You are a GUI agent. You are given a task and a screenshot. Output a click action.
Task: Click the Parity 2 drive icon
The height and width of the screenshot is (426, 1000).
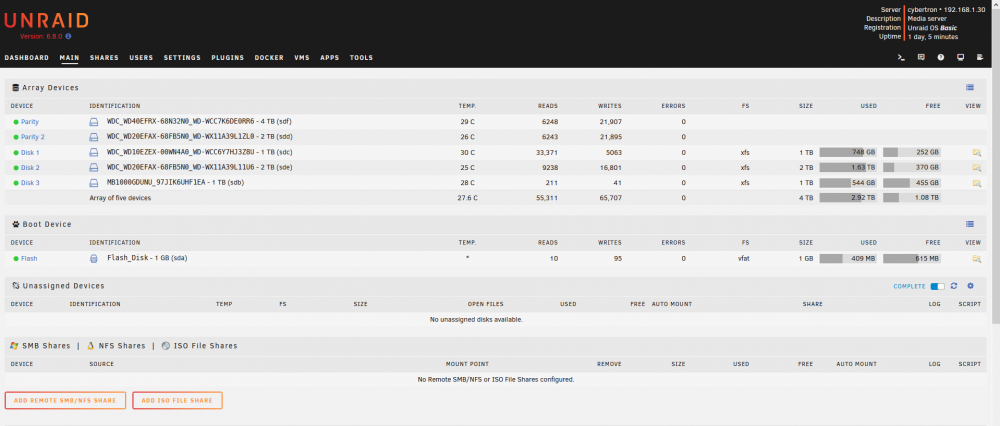point(94,136)
